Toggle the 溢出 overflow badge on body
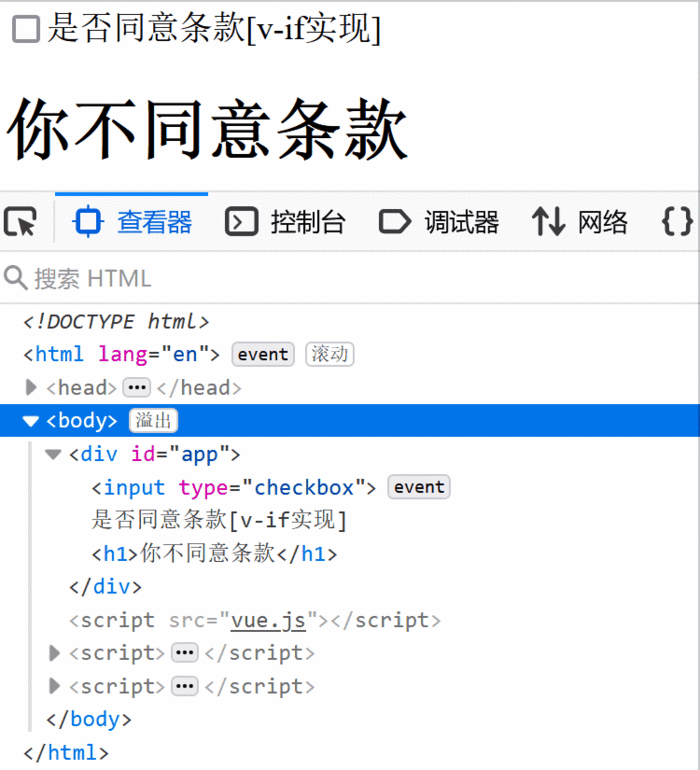This screenshot has height=770, width=700. [x=153, y=421]
